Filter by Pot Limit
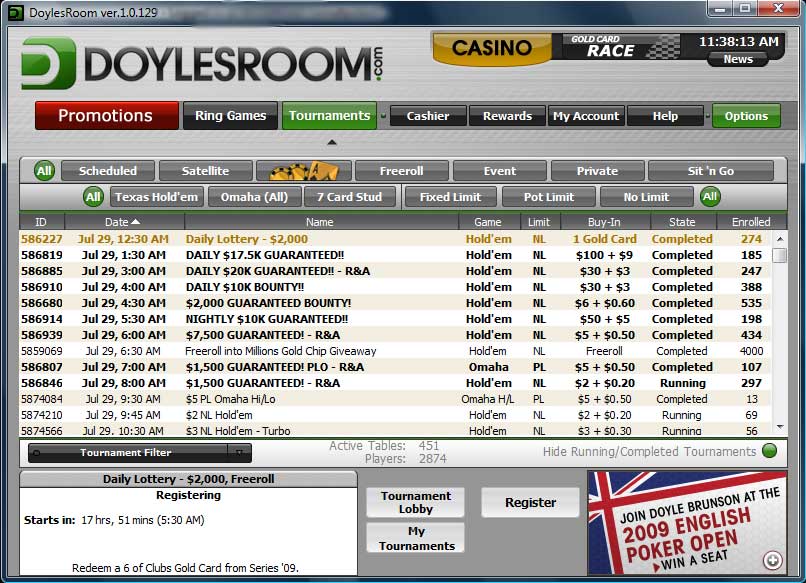This screenshot has height=583, width=806. point(548,197)
